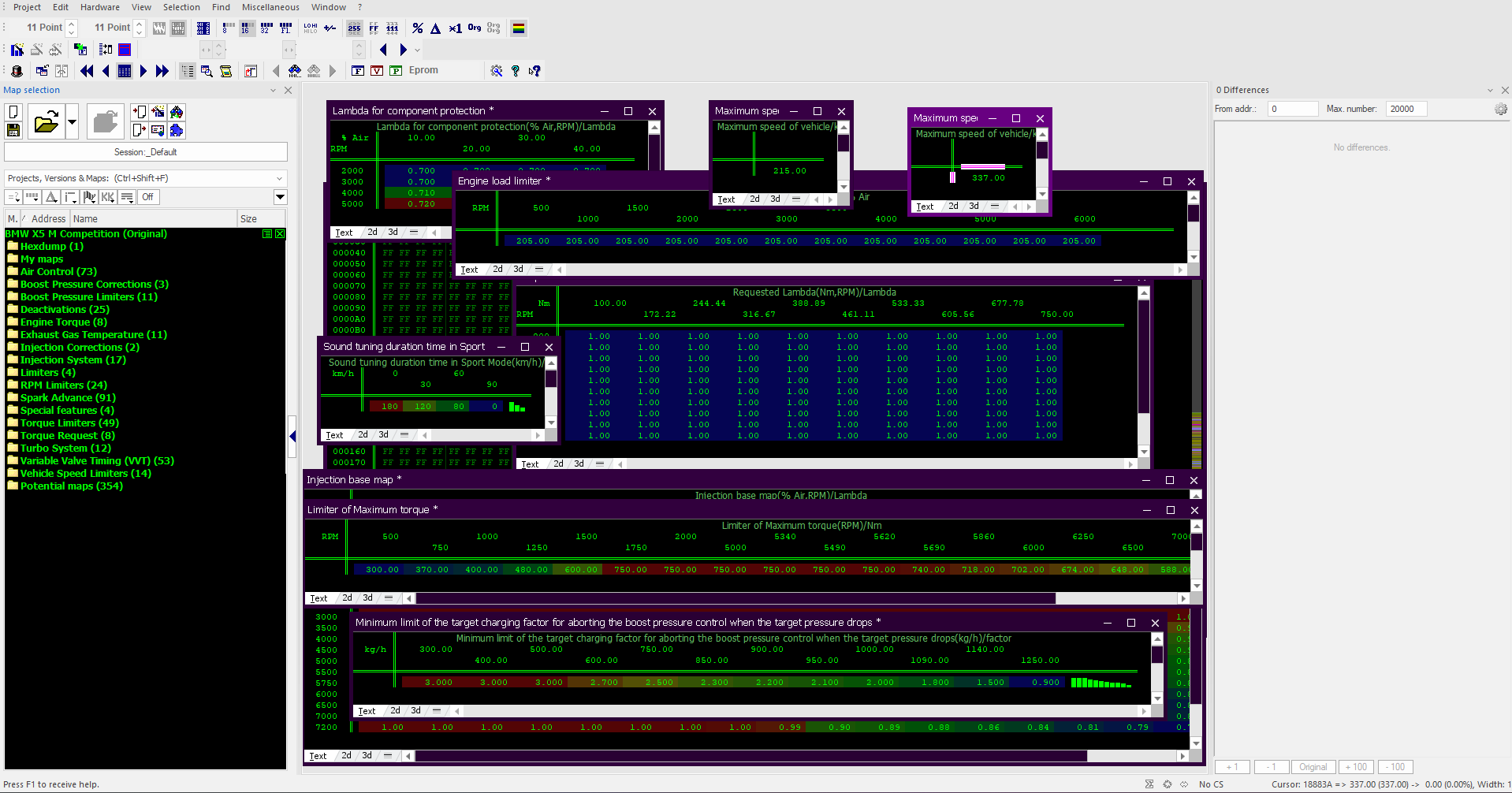Jump to first map with double-left arrow
This screenshot has width=1512, height=793.
pos(87,71)
